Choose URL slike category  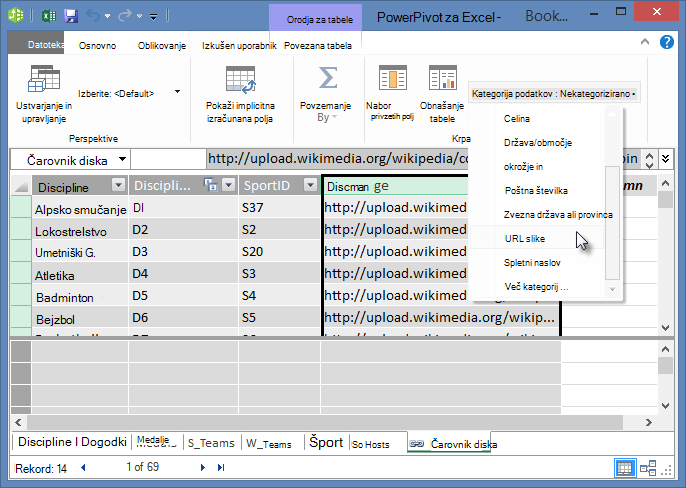click(x=538, y=239)
